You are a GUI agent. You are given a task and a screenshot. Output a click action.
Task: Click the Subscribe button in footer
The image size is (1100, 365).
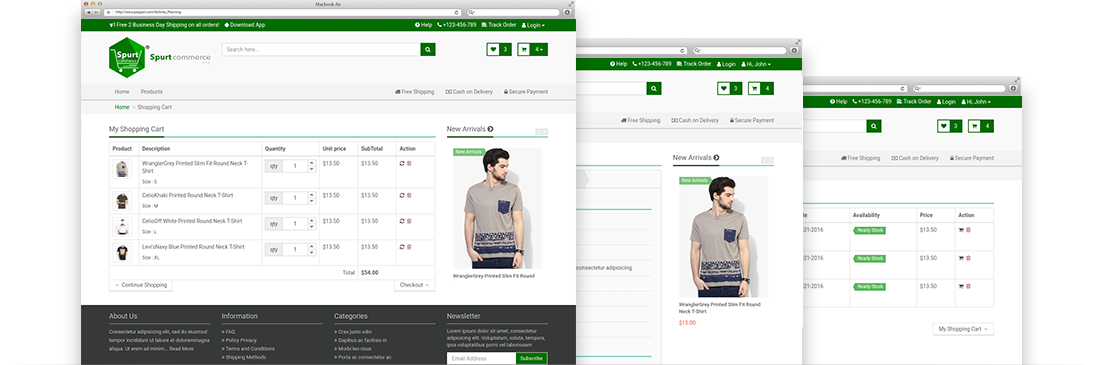pyautogui.click(x=532, y=358)
